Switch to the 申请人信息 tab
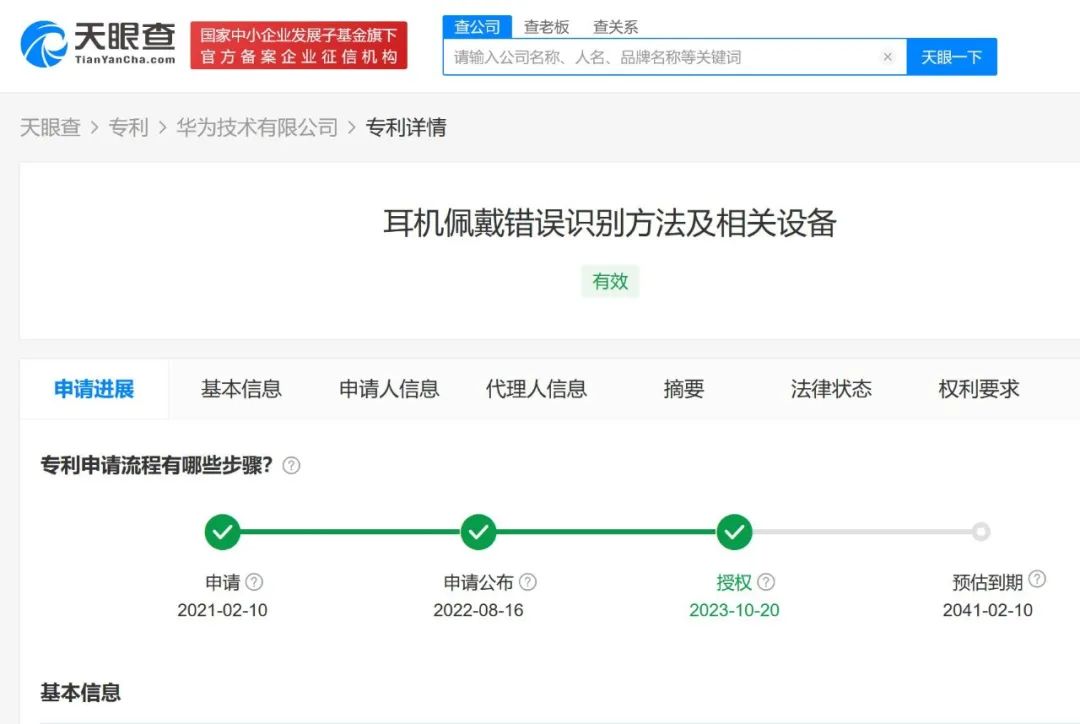Screen dimensions: 1080x724 click(x=389, y=389)
